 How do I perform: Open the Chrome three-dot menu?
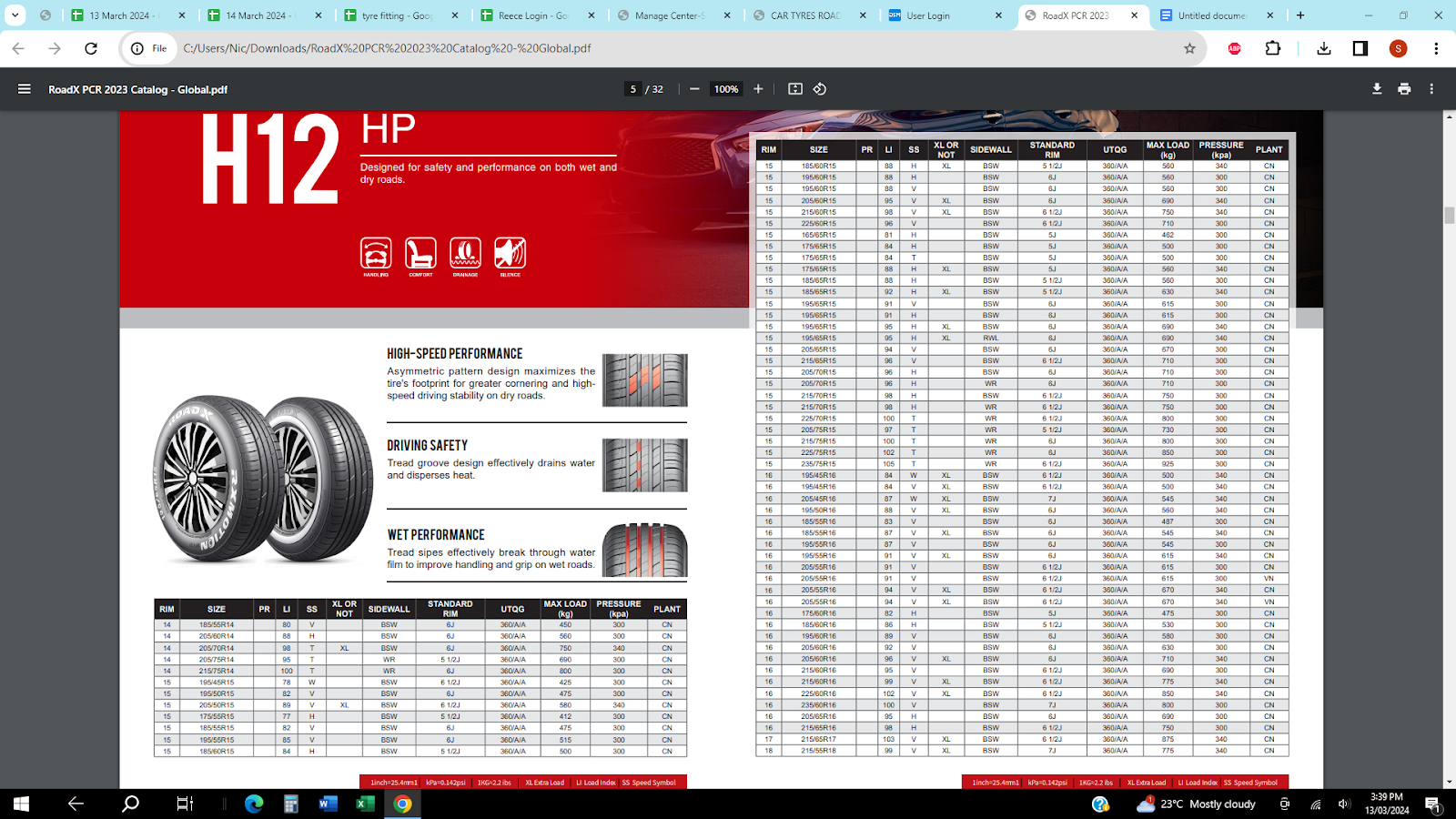[1436, 48]
